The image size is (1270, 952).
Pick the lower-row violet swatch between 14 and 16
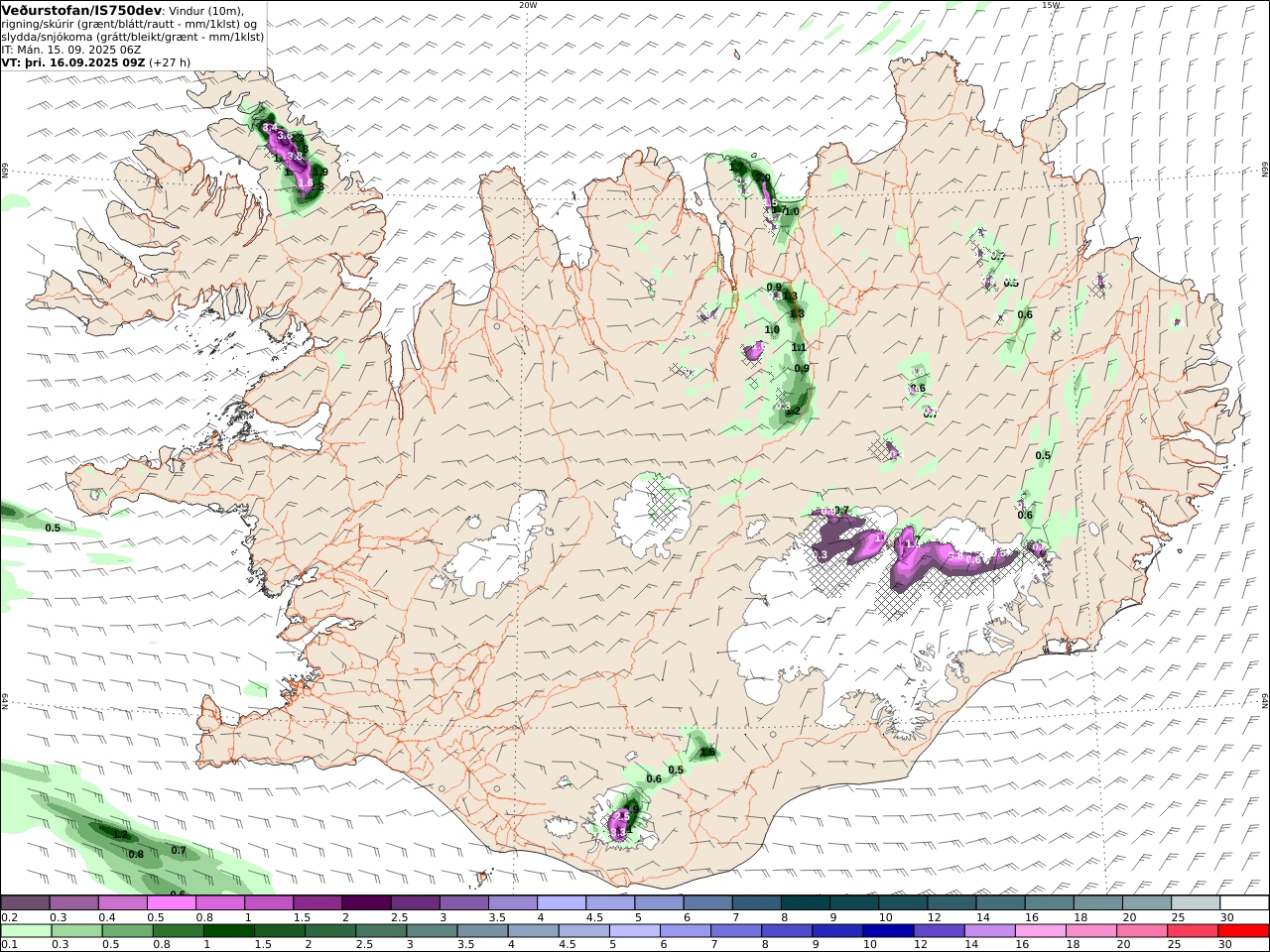click(x=990, y=931)
